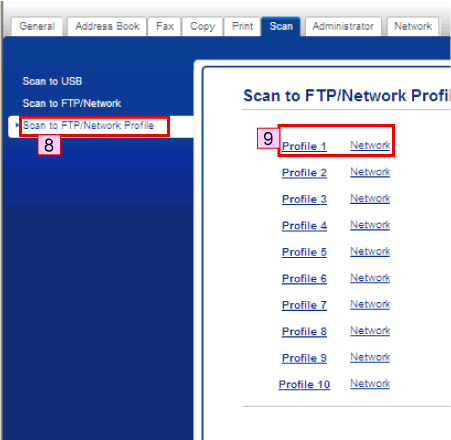Click the Network link next to Profile 10

(370, 384)
